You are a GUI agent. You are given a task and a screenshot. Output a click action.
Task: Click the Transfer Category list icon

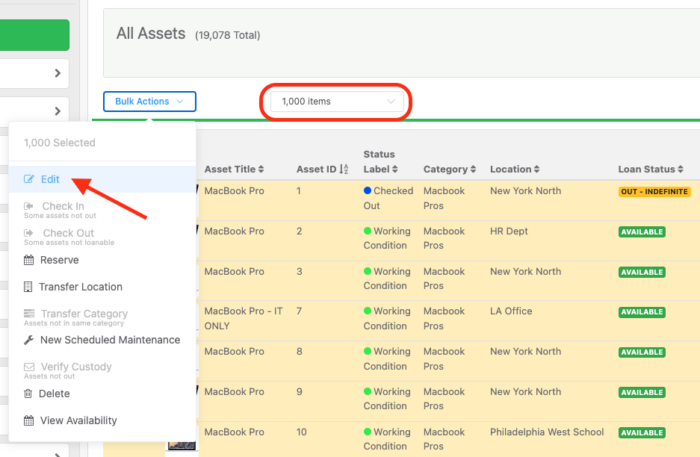(x=29, y=313)
